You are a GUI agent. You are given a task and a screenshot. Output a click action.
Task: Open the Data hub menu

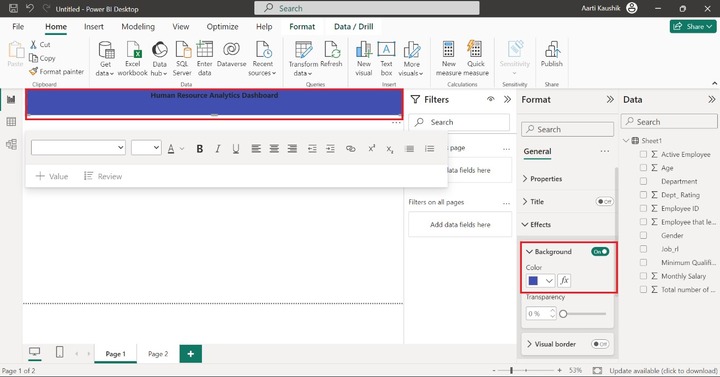pos(159,58)
